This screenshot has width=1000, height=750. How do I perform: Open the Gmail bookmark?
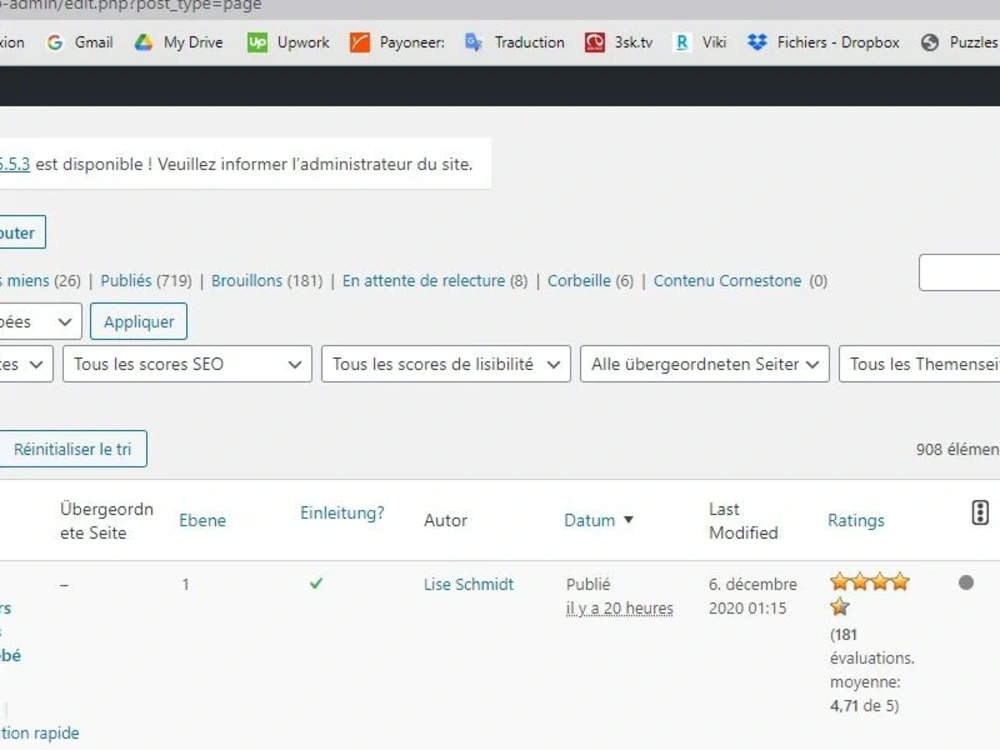tap(80, 43)
